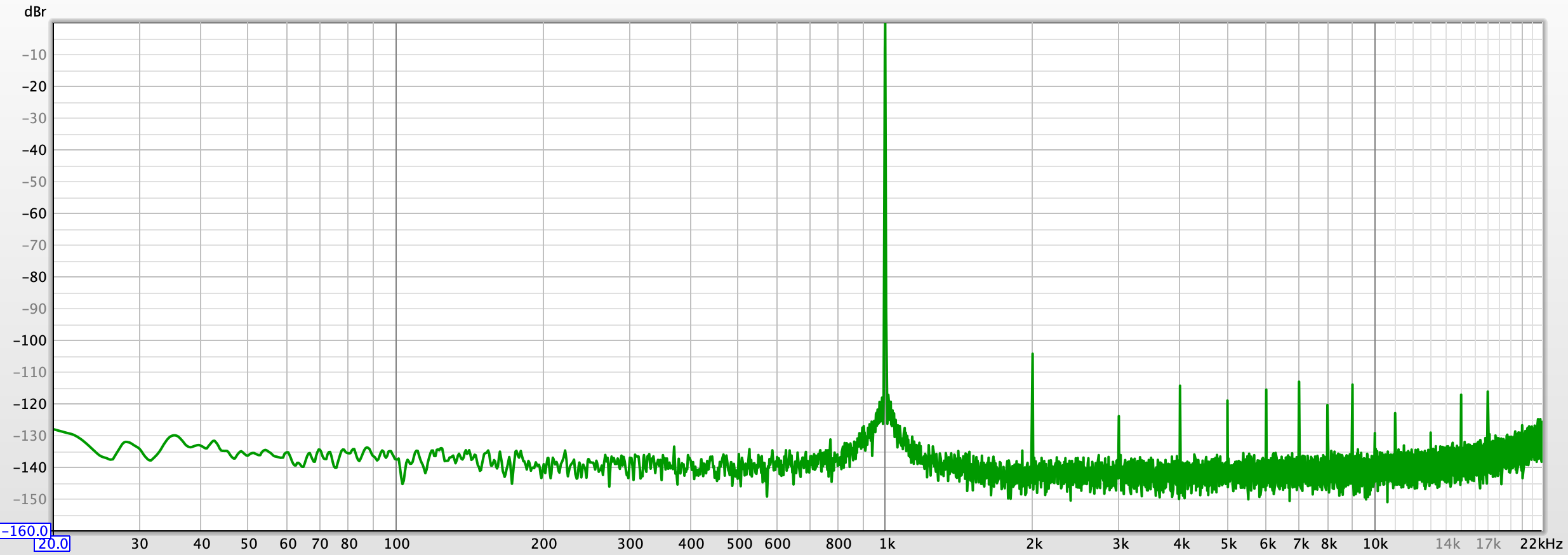Click the 6k frequency axis label

(1268, 544)
